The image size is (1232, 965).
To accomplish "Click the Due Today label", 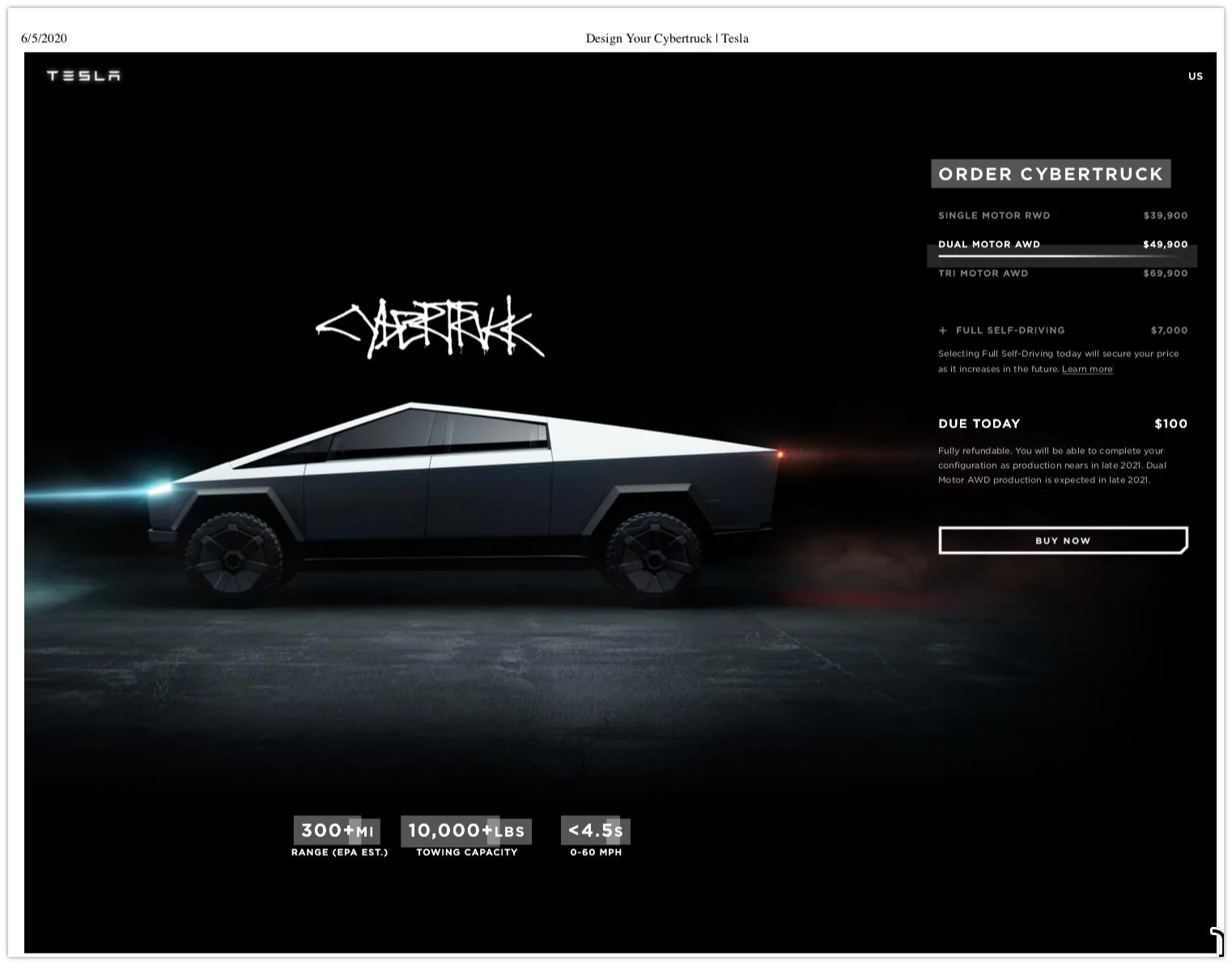I will tap(979, 423).
